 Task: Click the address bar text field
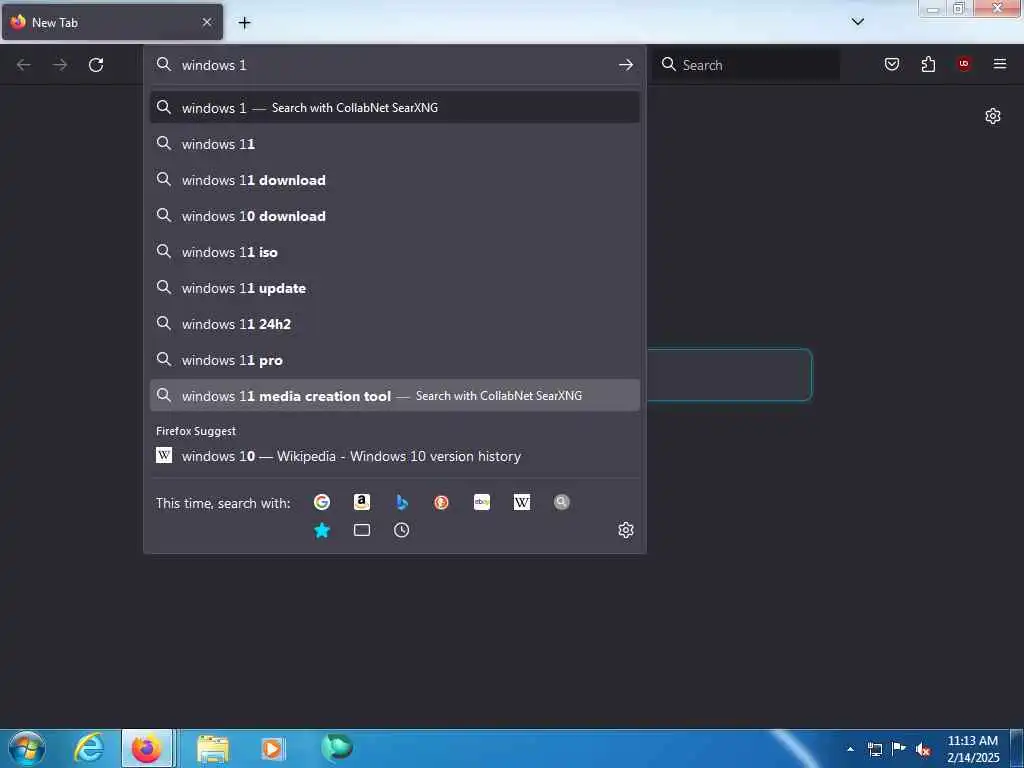pyautogui.click(x=392, y=65)
